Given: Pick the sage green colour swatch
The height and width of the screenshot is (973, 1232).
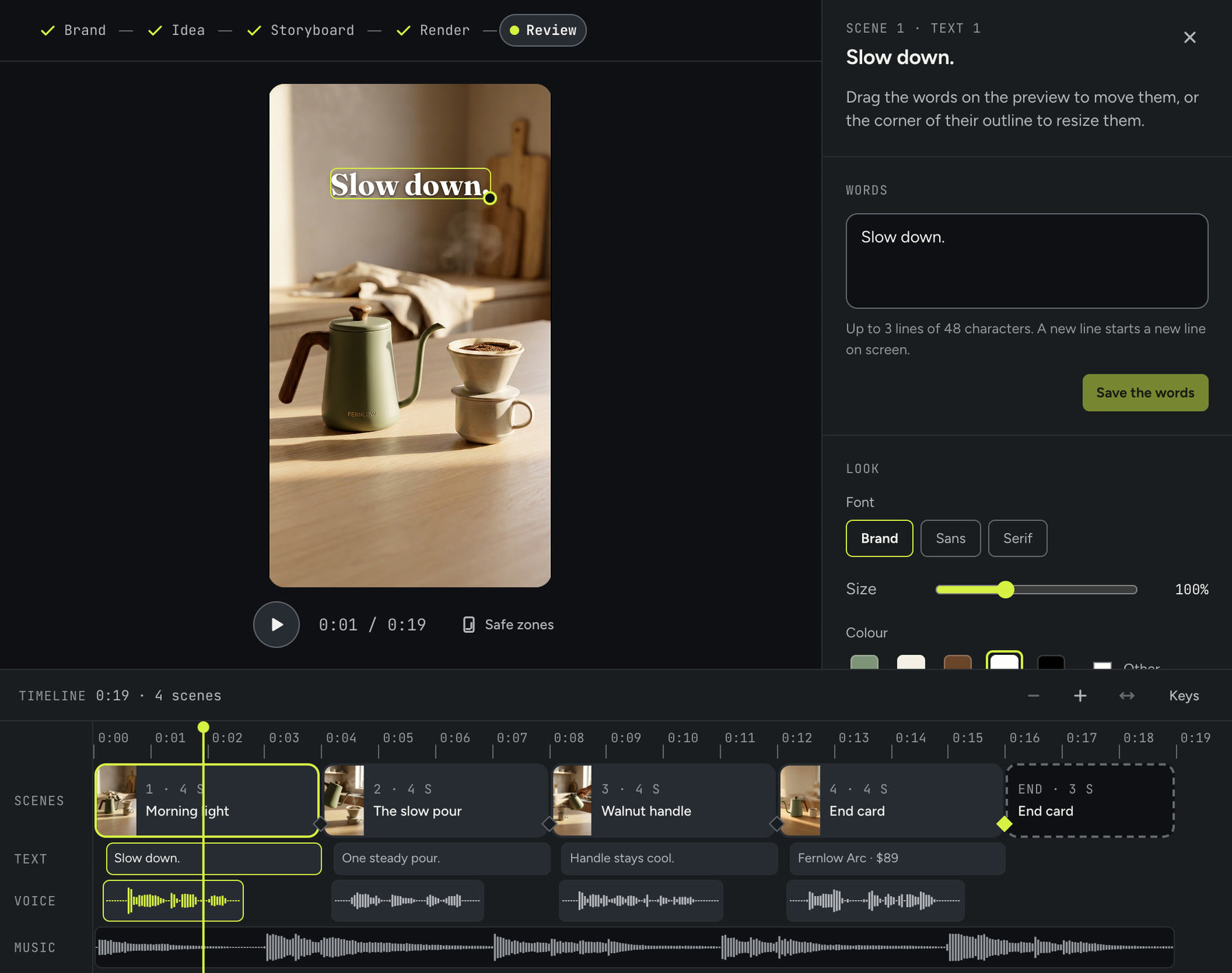Looking at the screenshot, I should pyautogui.click(x=864, y=662).
